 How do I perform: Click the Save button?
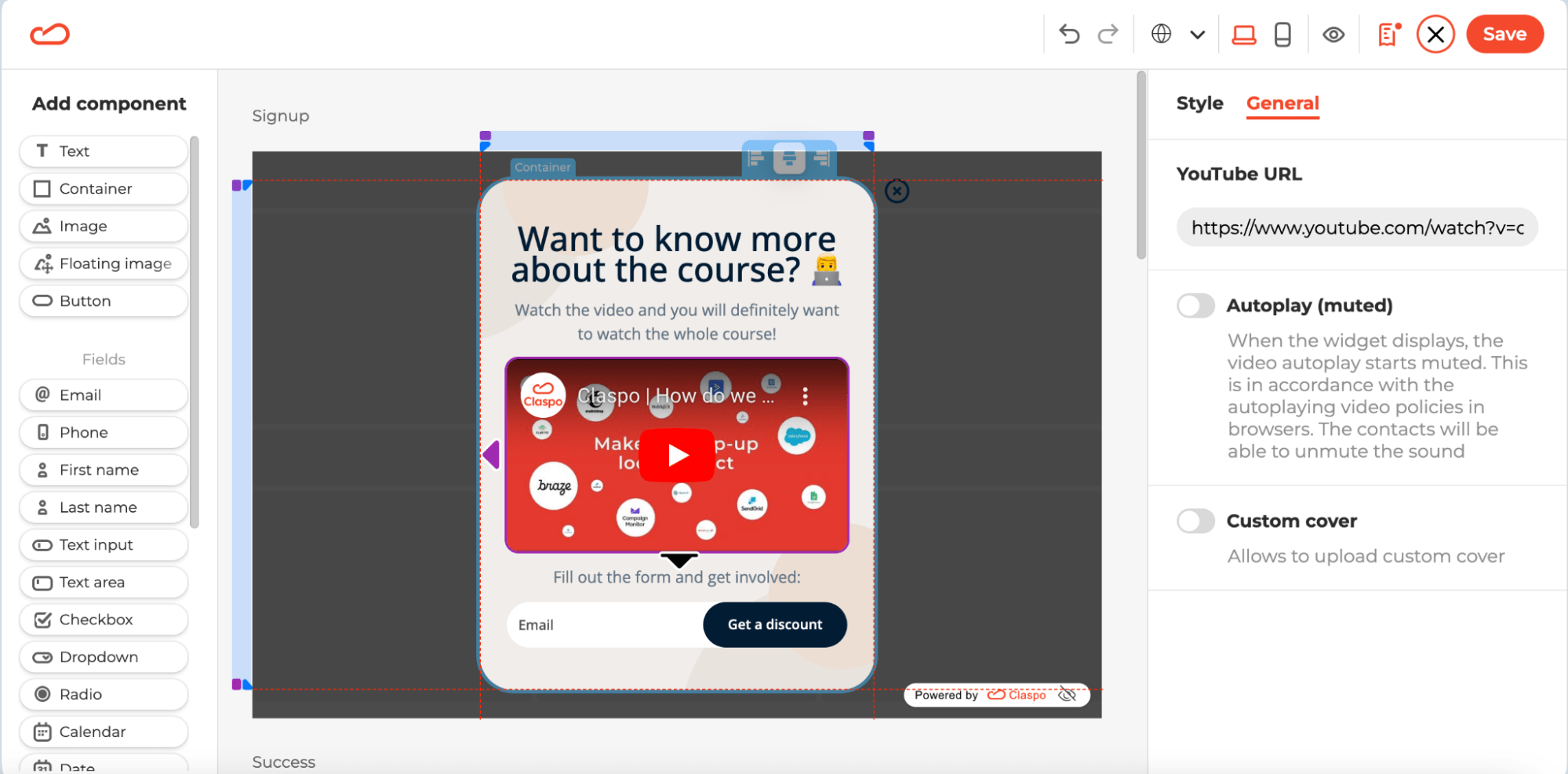coord(1504,34)
